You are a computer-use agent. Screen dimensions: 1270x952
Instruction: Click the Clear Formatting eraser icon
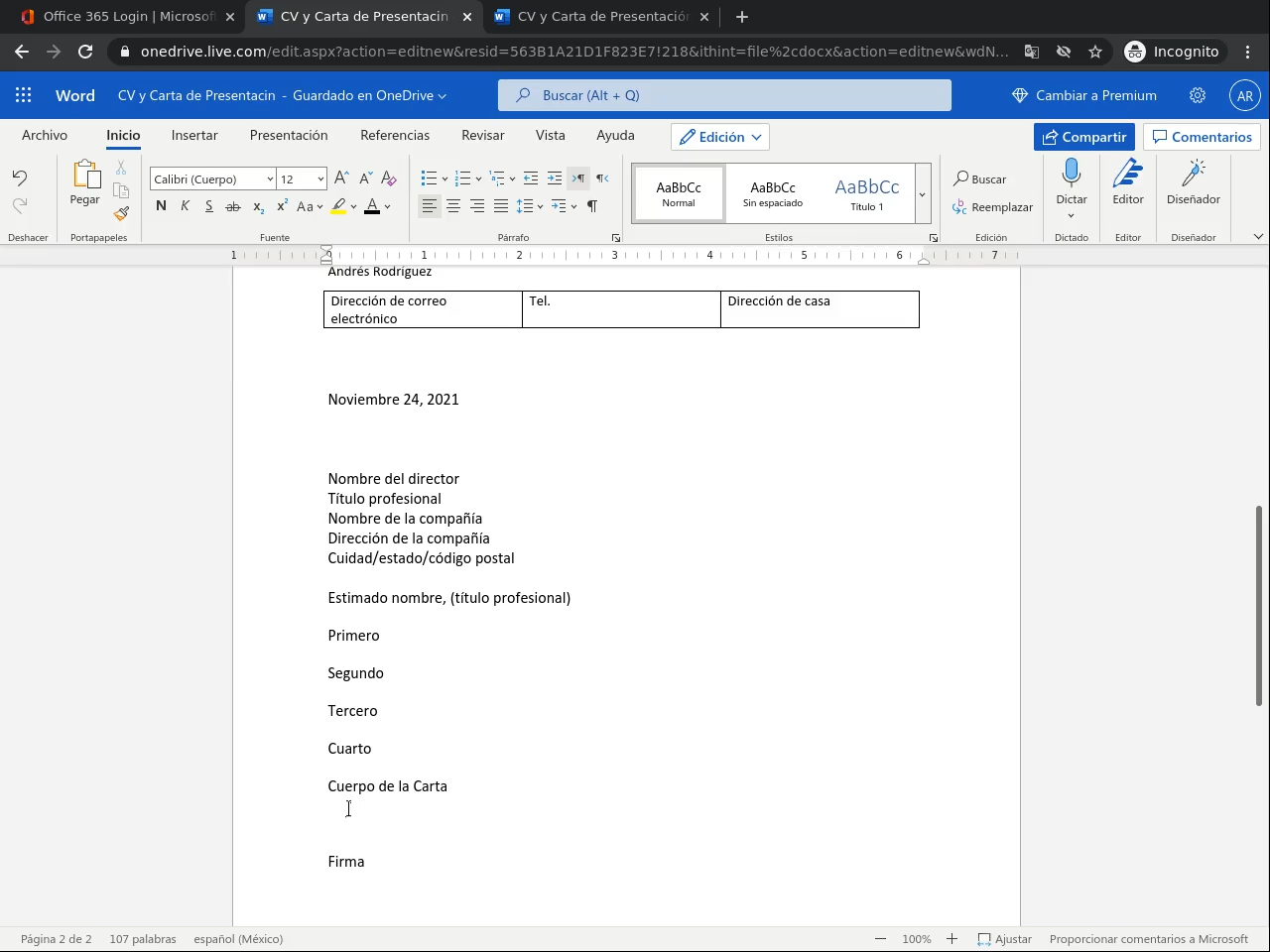click(x=389, y=178)
